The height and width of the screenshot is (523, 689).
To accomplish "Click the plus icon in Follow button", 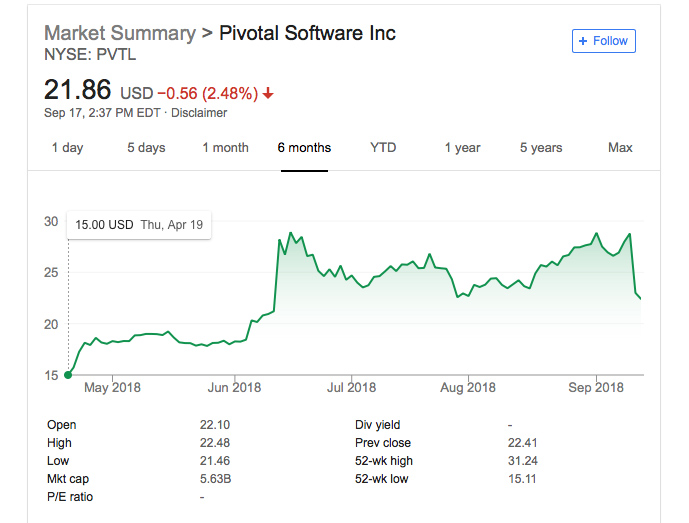I will (x=583, y=41).
